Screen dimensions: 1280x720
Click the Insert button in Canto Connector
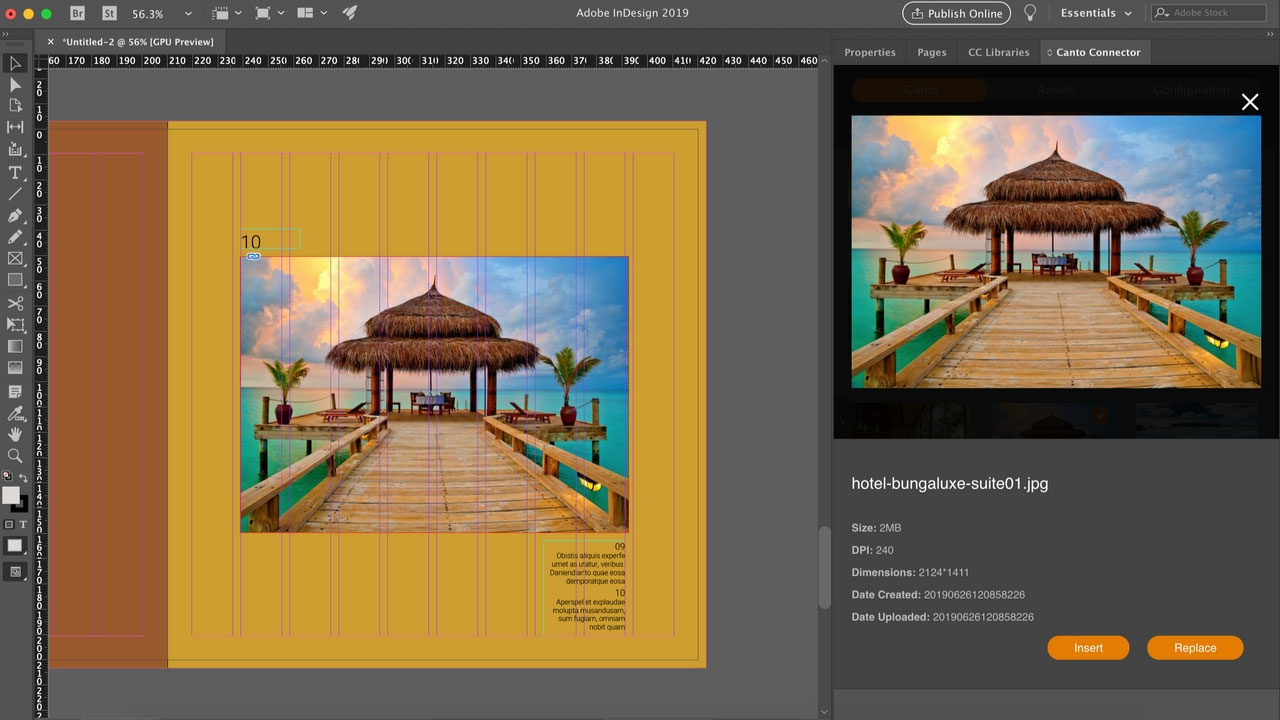click(x=1088, y=647)
